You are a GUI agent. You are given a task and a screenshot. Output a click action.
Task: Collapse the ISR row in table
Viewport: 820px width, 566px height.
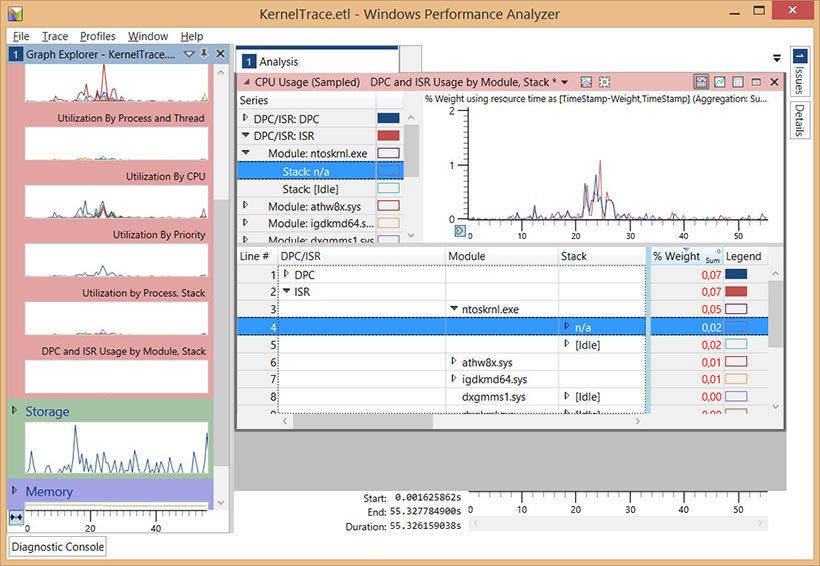(x=286, y=291)
